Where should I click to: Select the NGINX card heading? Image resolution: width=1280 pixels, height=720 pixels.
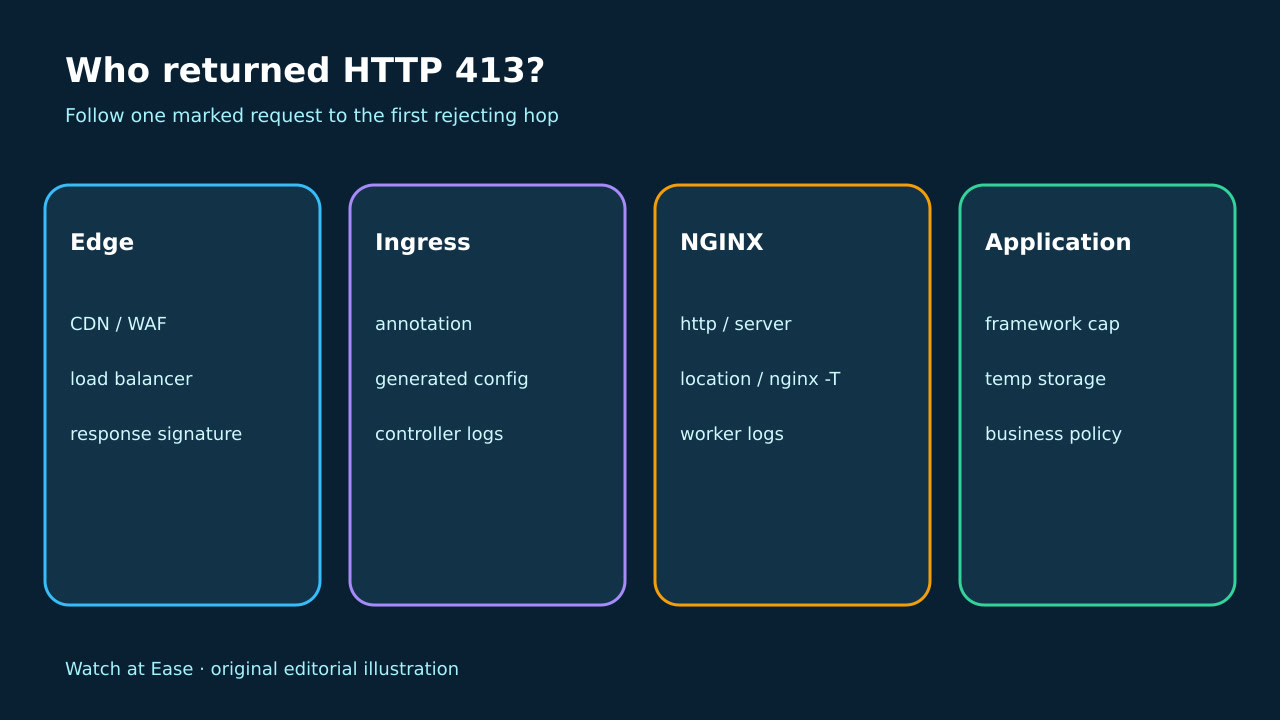pos(721,243)
